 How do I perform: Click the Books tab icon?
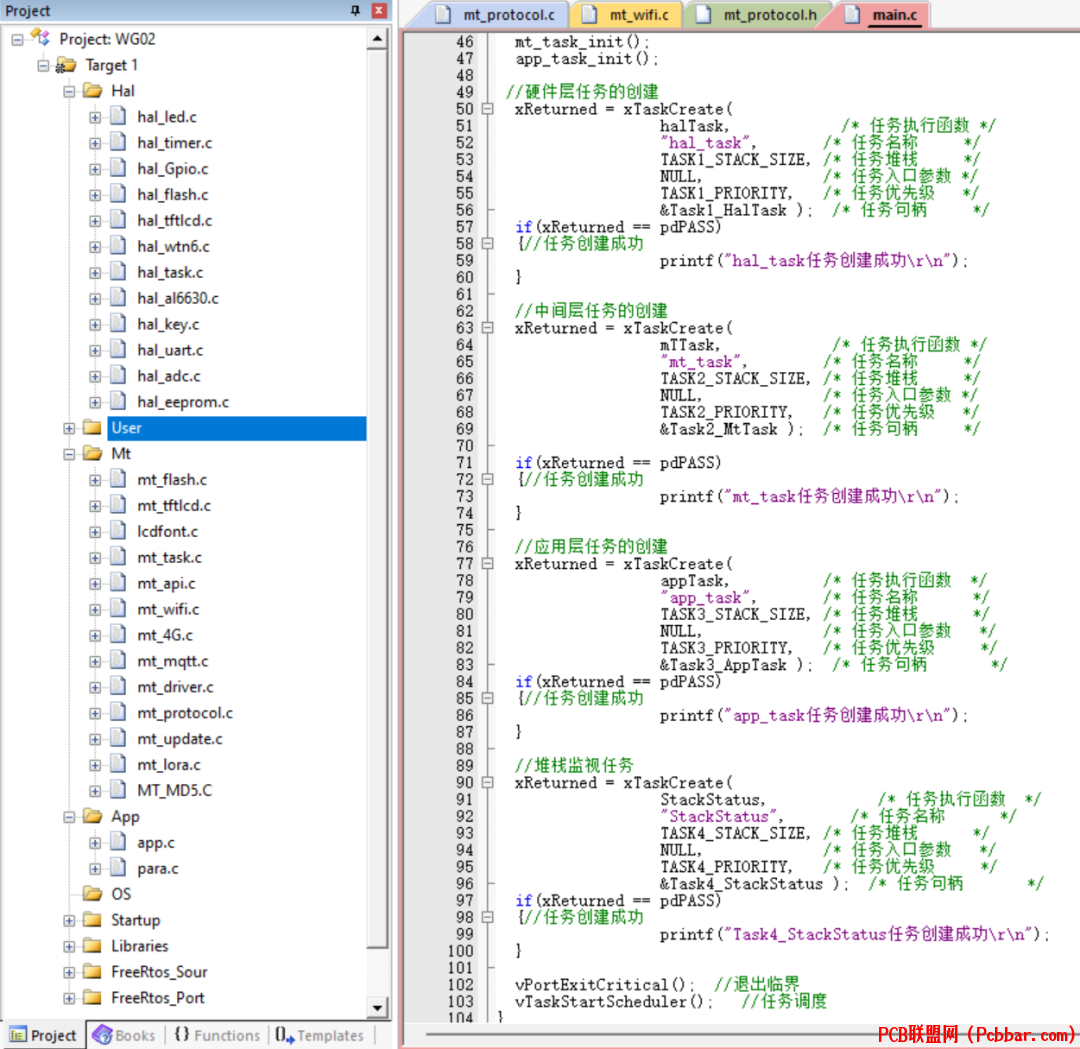point(103,1035)
